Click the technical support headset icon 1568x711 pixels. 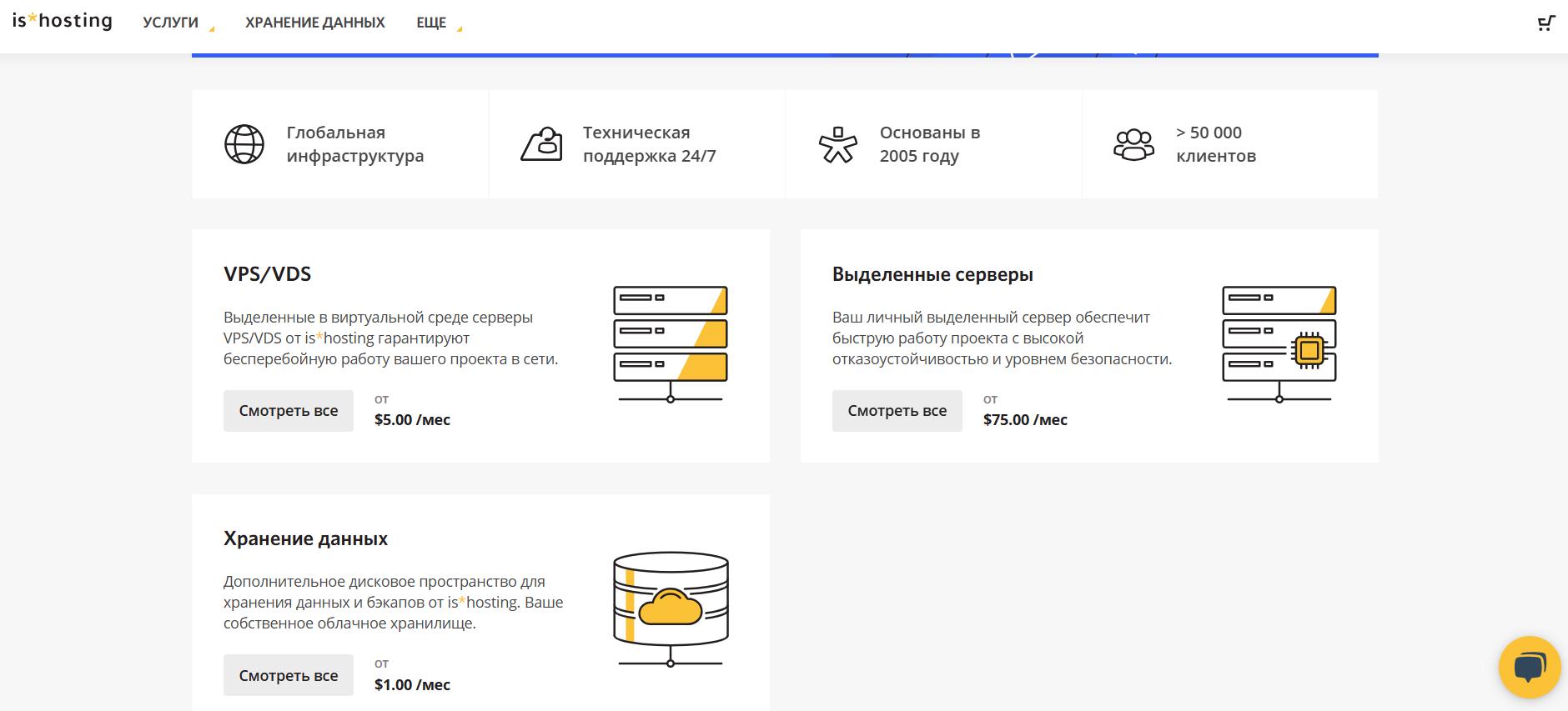point(541,144)
